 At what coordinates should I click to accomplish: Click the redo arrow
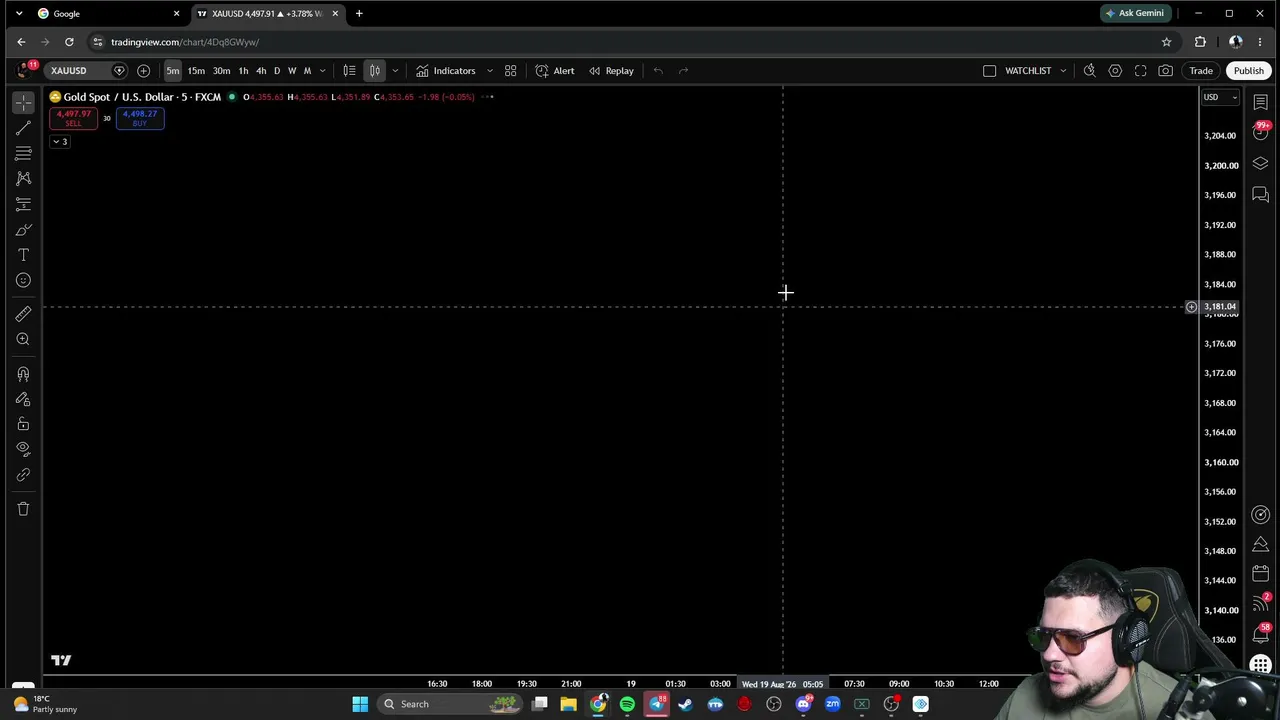(x=684, y=71)
